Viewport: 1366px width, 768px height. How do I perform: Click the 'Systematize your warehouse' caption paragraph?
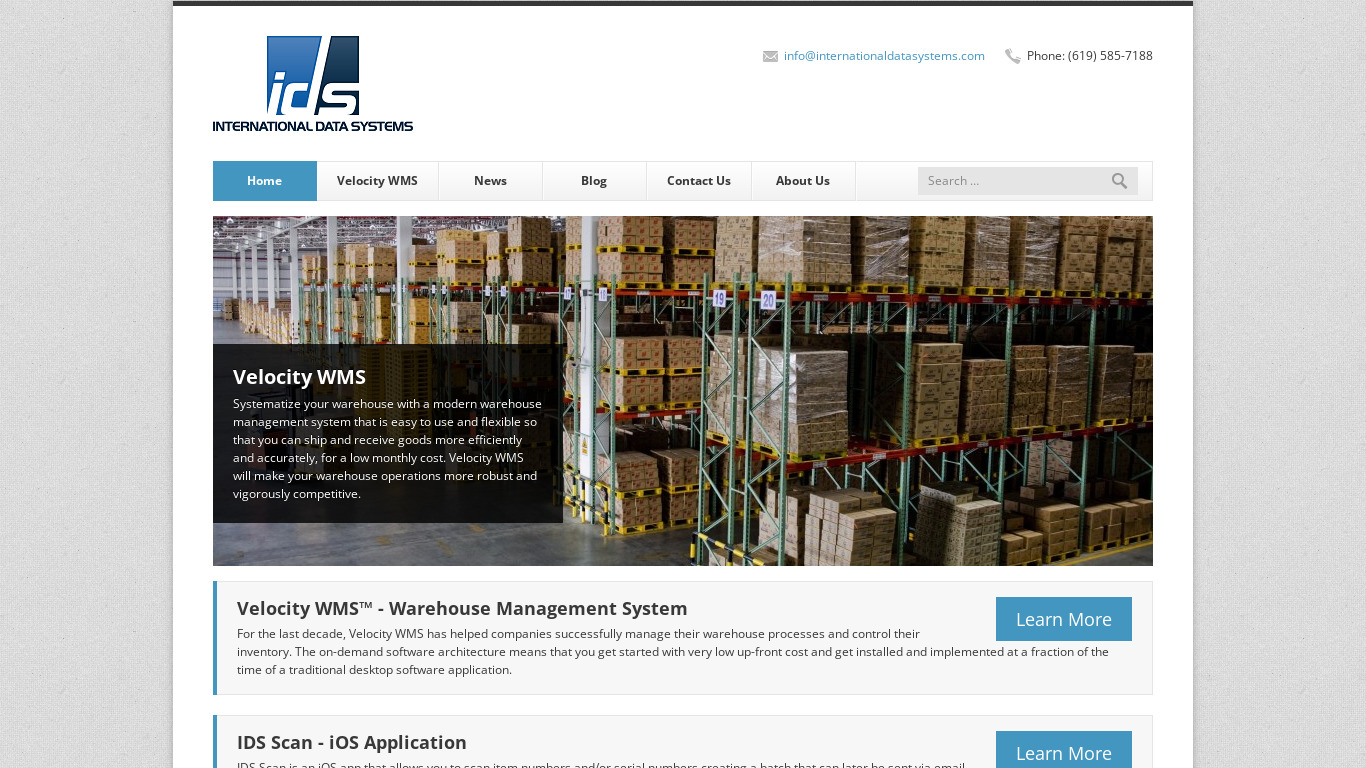387,449
